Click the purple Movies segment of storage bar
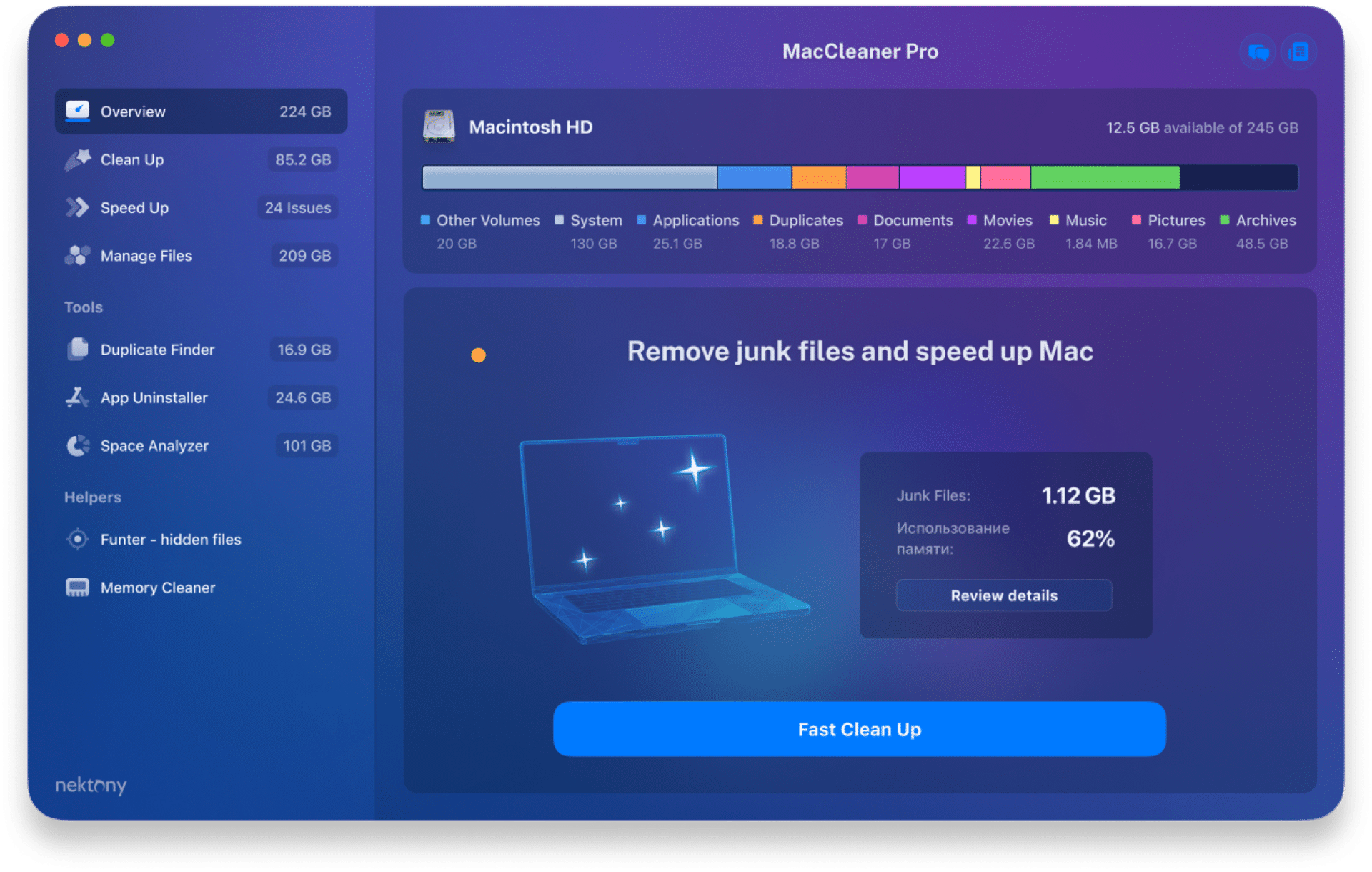Screen dimensions: 1372x872 coord(932,177)
